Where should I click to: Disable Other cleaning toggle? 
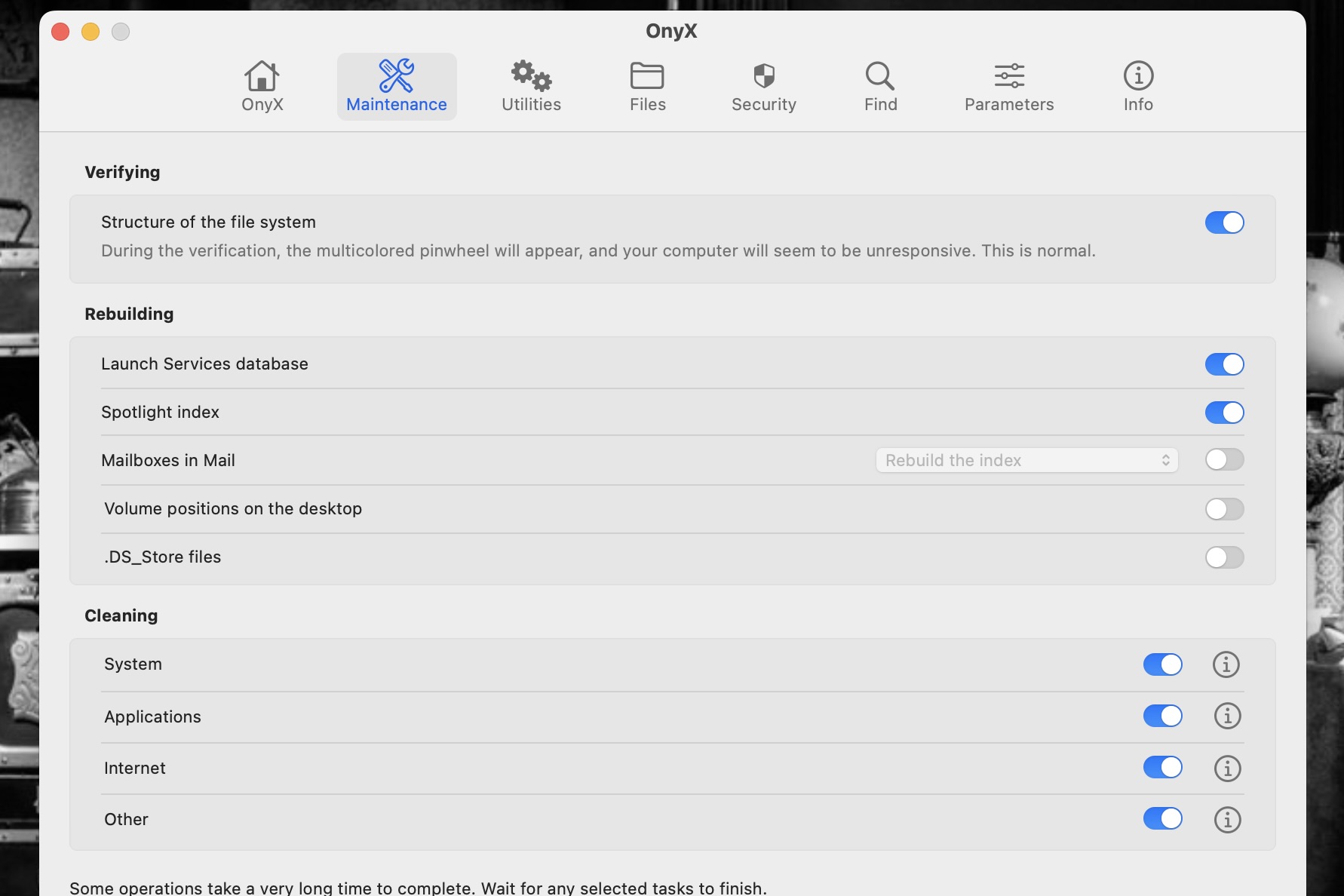(1162, 818)
